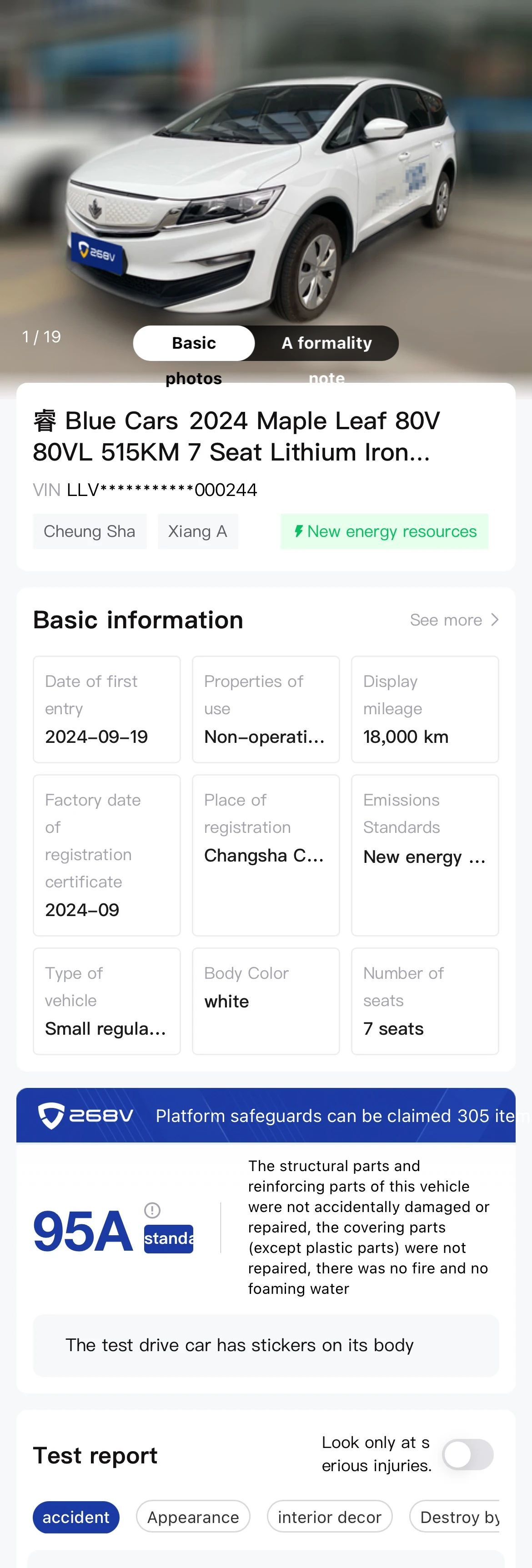Select the interior decor report tab
Screen dimensions: 532x1568
pos(329,1517)
